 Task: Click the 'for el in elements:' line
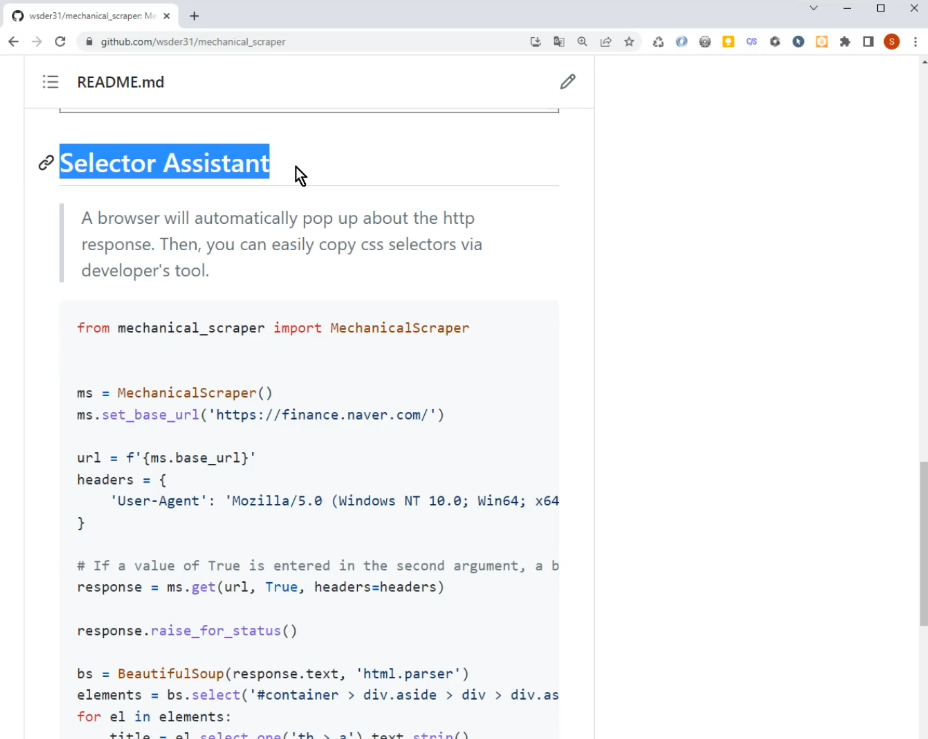[x=154, y=717]
